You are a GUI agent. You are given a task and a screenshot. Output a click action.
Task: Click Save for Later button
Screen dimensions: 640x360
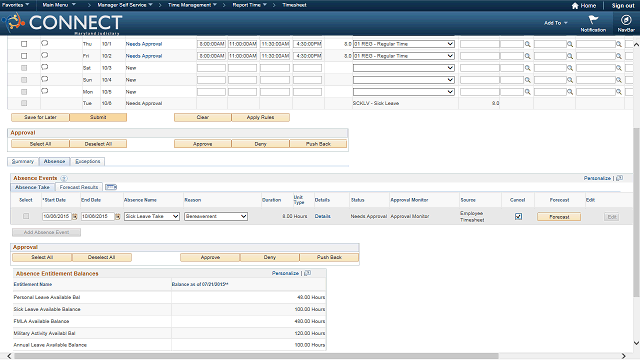pyautogui.click(x=40, y=118)
